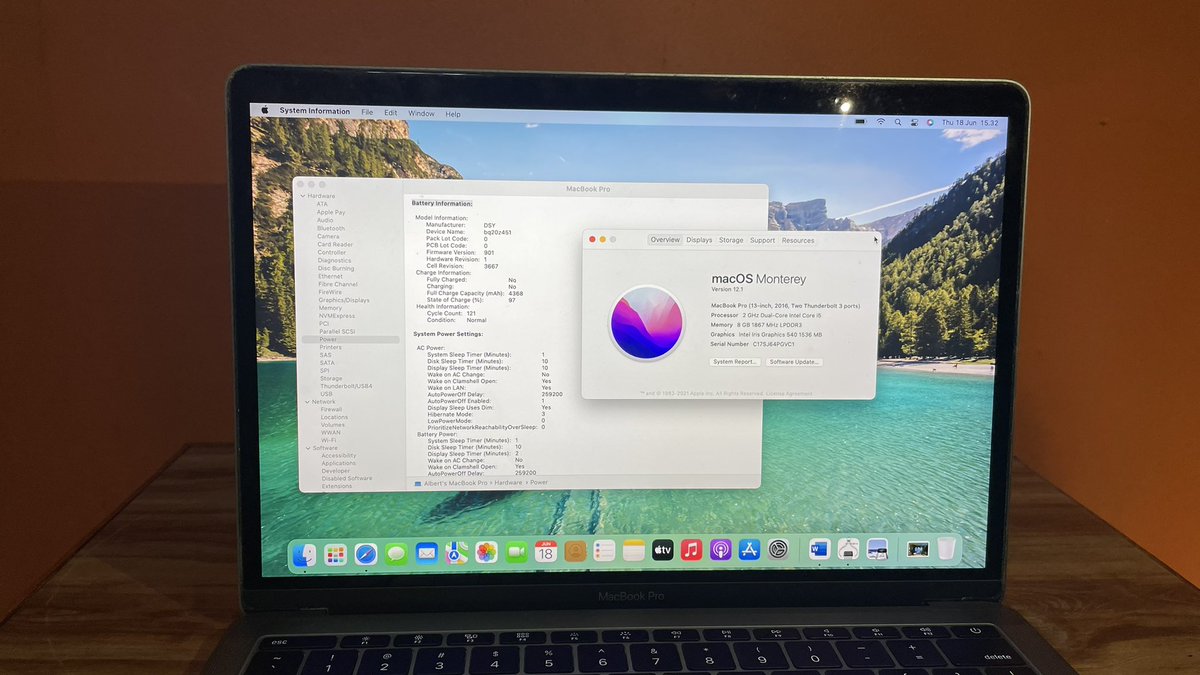Open the Edit menu

coord(391,113)
